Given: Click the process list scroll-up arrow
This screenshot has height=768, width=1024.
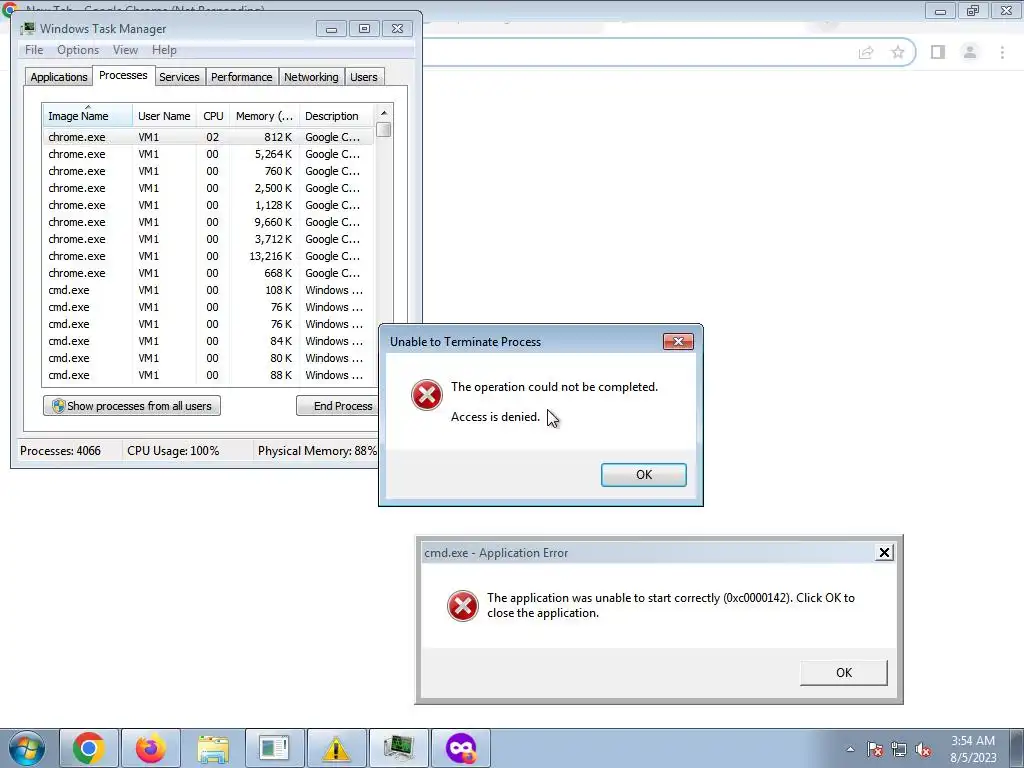Looking at the screenshot, I should (x=384, y=112).
